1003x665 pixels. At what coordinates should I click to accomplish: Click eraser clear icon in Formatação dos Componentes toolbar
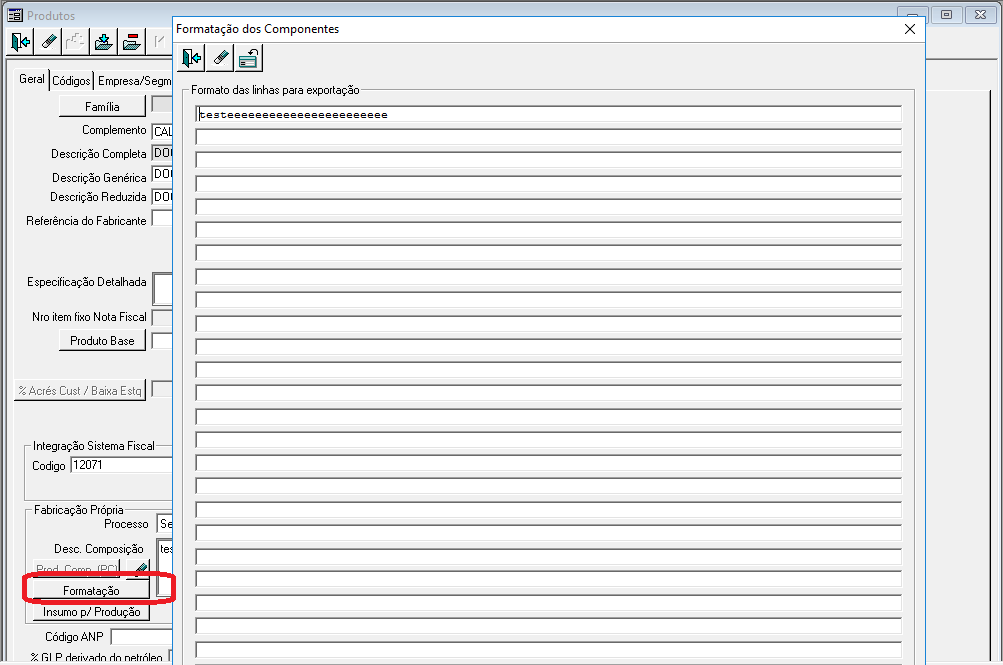tap(220, 58)
